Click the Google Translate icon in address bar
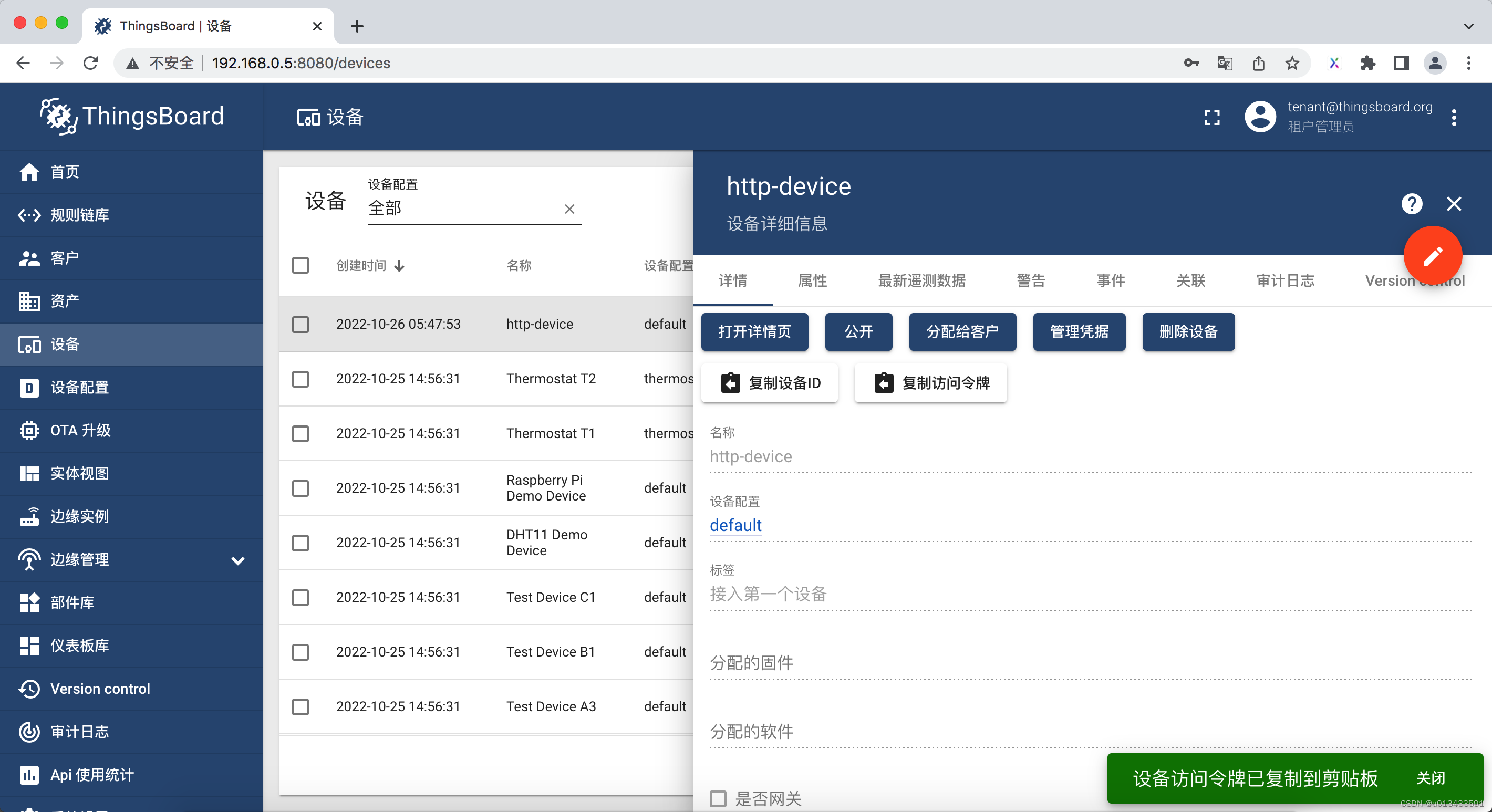1492x812 pixels. pyautogui.click(x=1225, y=63)
